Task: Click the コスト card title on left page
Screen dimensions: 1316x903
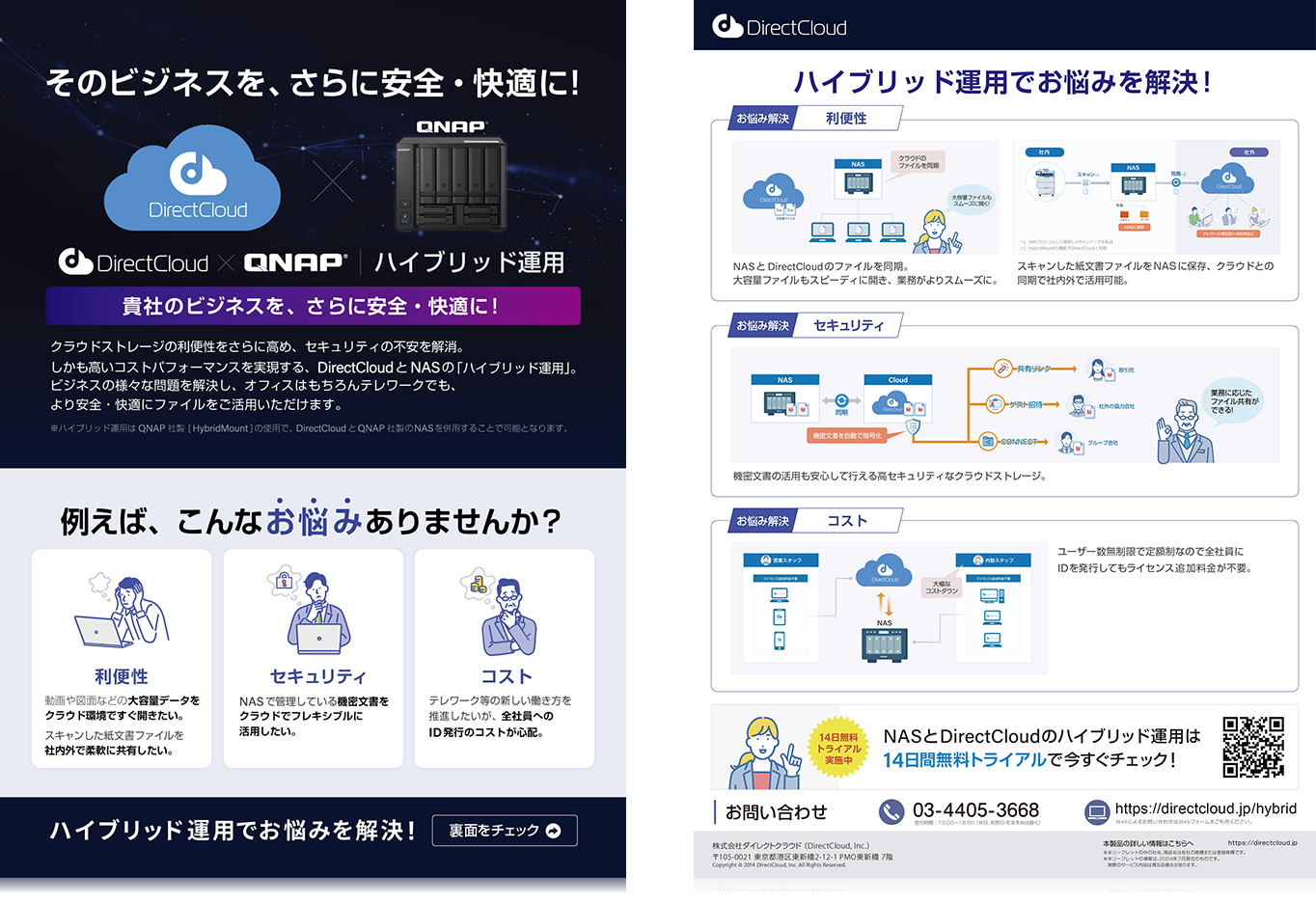Action: pos(507,676)
